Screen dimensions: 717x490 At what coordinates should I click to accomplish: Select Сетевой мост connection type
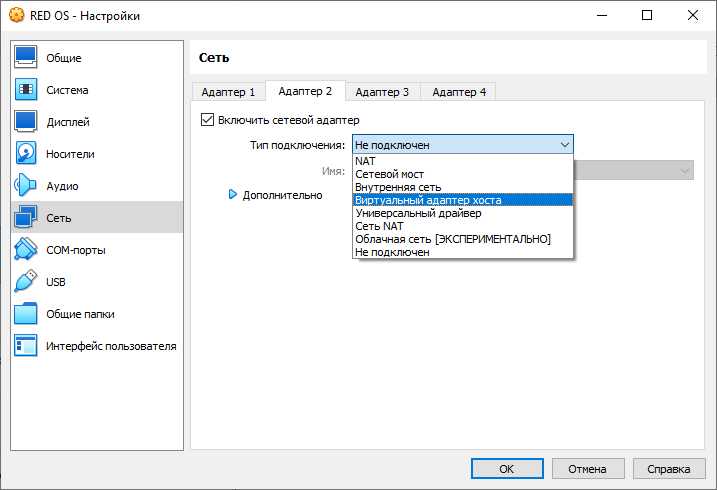389,174
